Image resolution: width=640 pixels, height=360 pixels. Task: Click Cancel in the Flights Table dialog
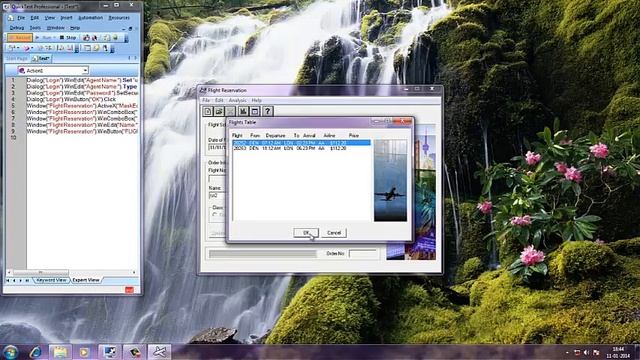pyautogui.click(x=334, y=233)
